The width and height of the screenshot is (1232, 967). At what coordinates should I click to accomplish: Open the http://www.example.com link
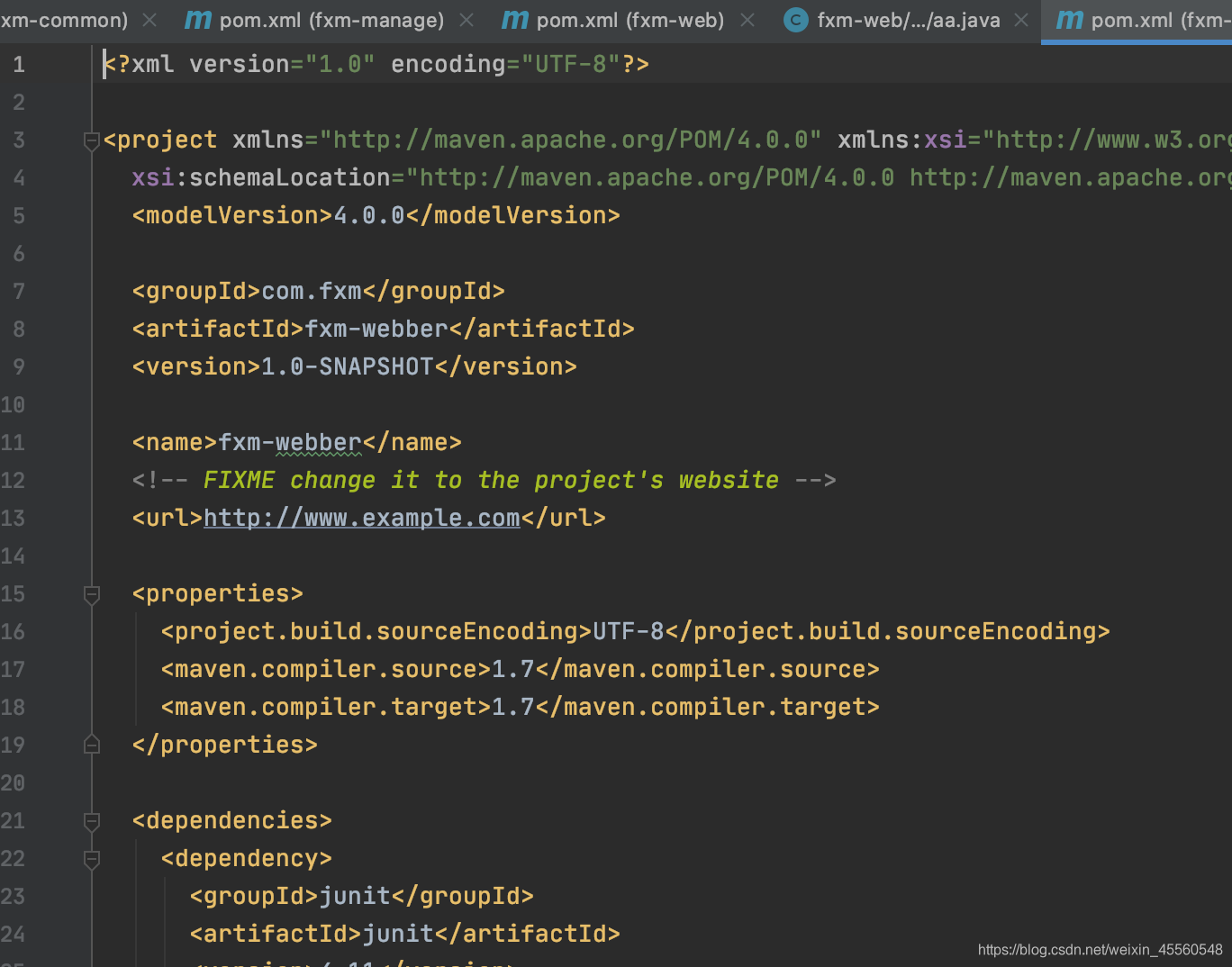(362, 518)
